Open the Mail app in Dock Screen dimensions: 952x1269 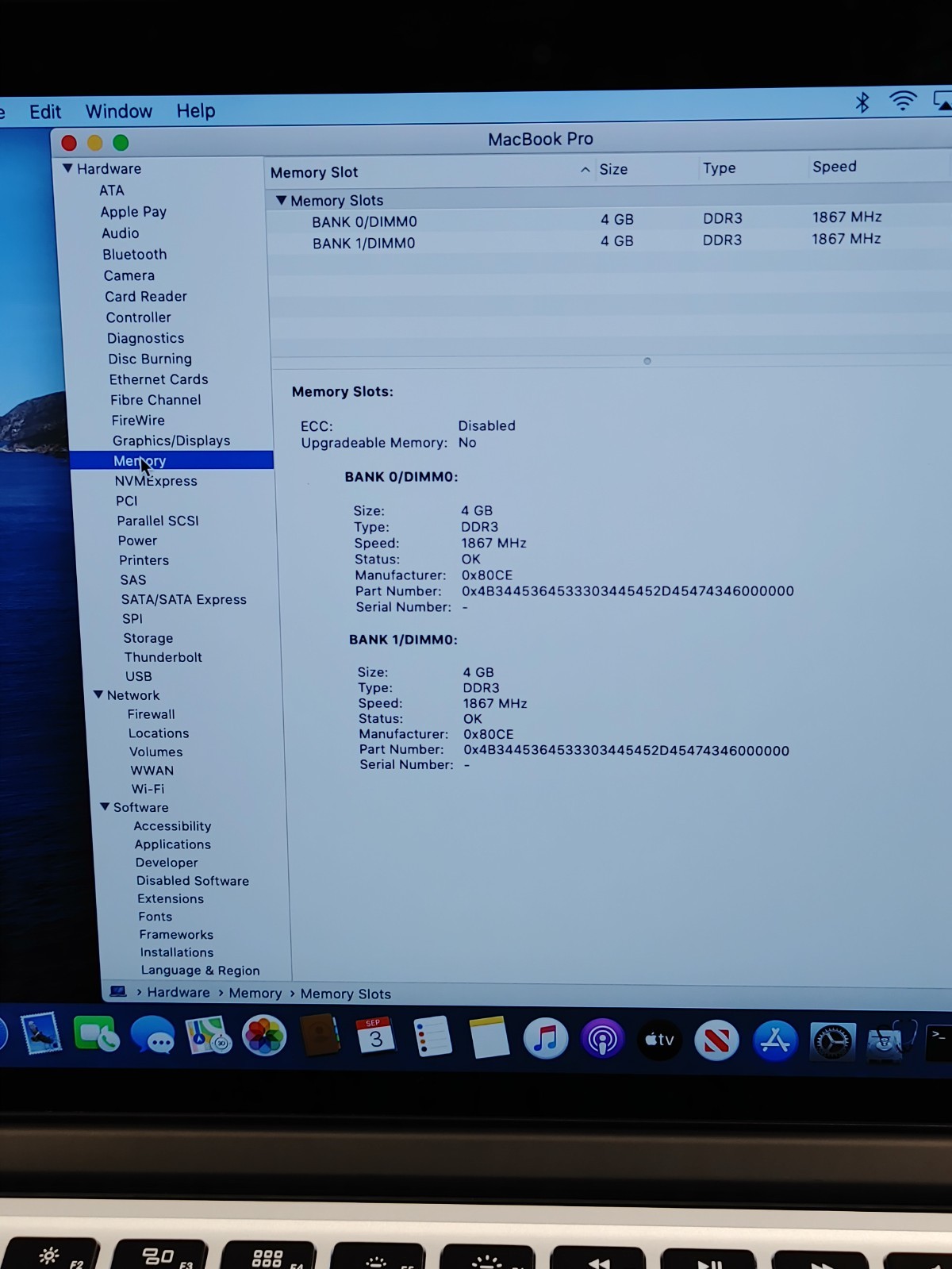click(x=41, y=1033)
